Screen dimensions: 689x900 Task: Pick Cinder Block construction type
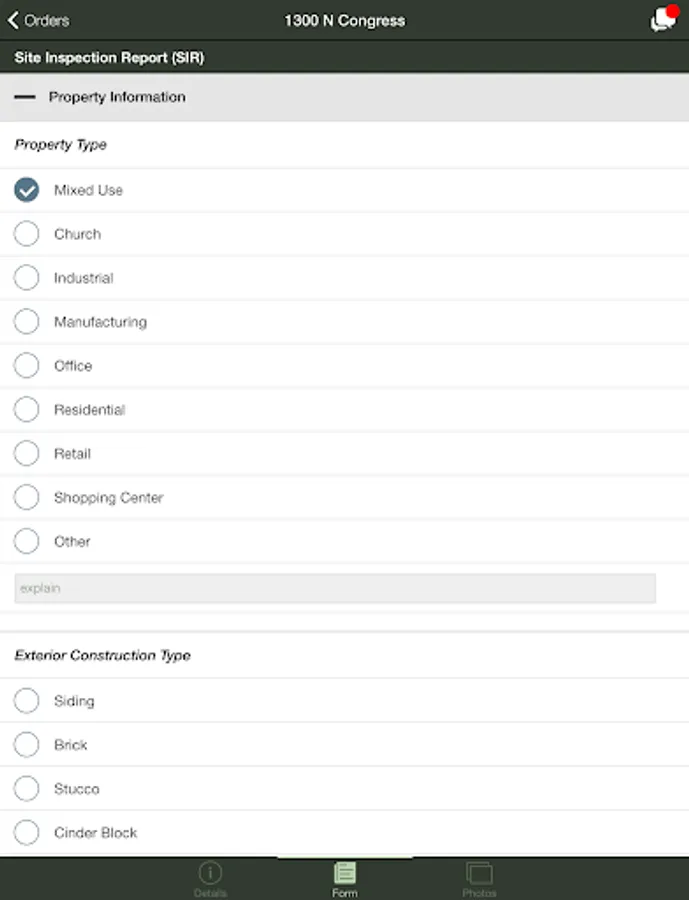pyautogui.click(x=27, y=833)
